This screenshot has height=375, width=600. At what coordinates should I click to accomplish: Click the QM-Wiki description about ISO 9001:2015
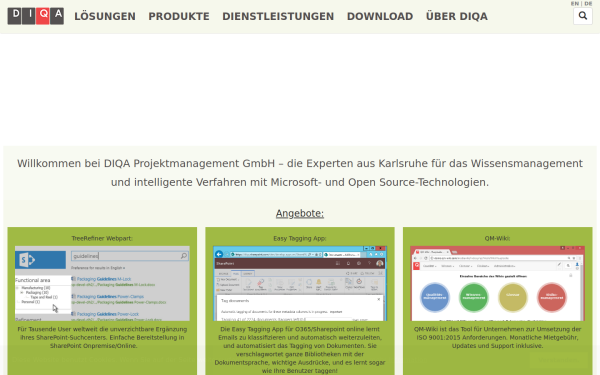(497, 337)
